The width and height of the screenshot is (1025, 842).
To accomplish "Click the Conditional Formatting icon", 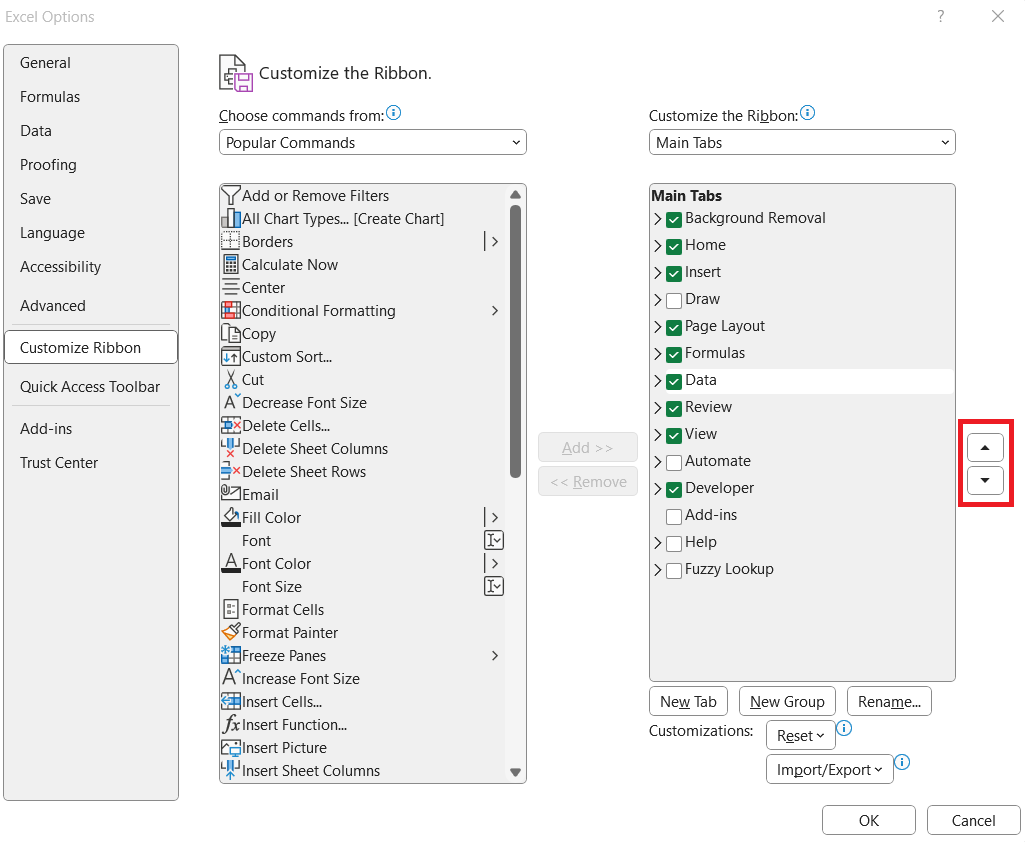I will pyautogui.click(x=231, y=310).
